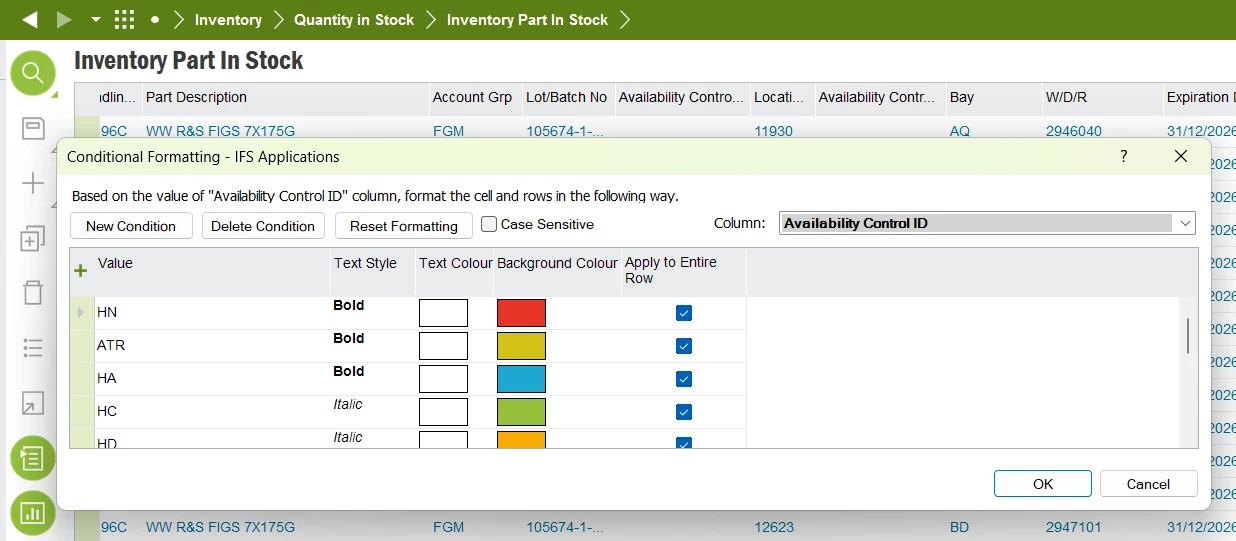This screenshot has width=1236, height=541.
Task: Click the save icon in the sidebar
Action: 33,128
